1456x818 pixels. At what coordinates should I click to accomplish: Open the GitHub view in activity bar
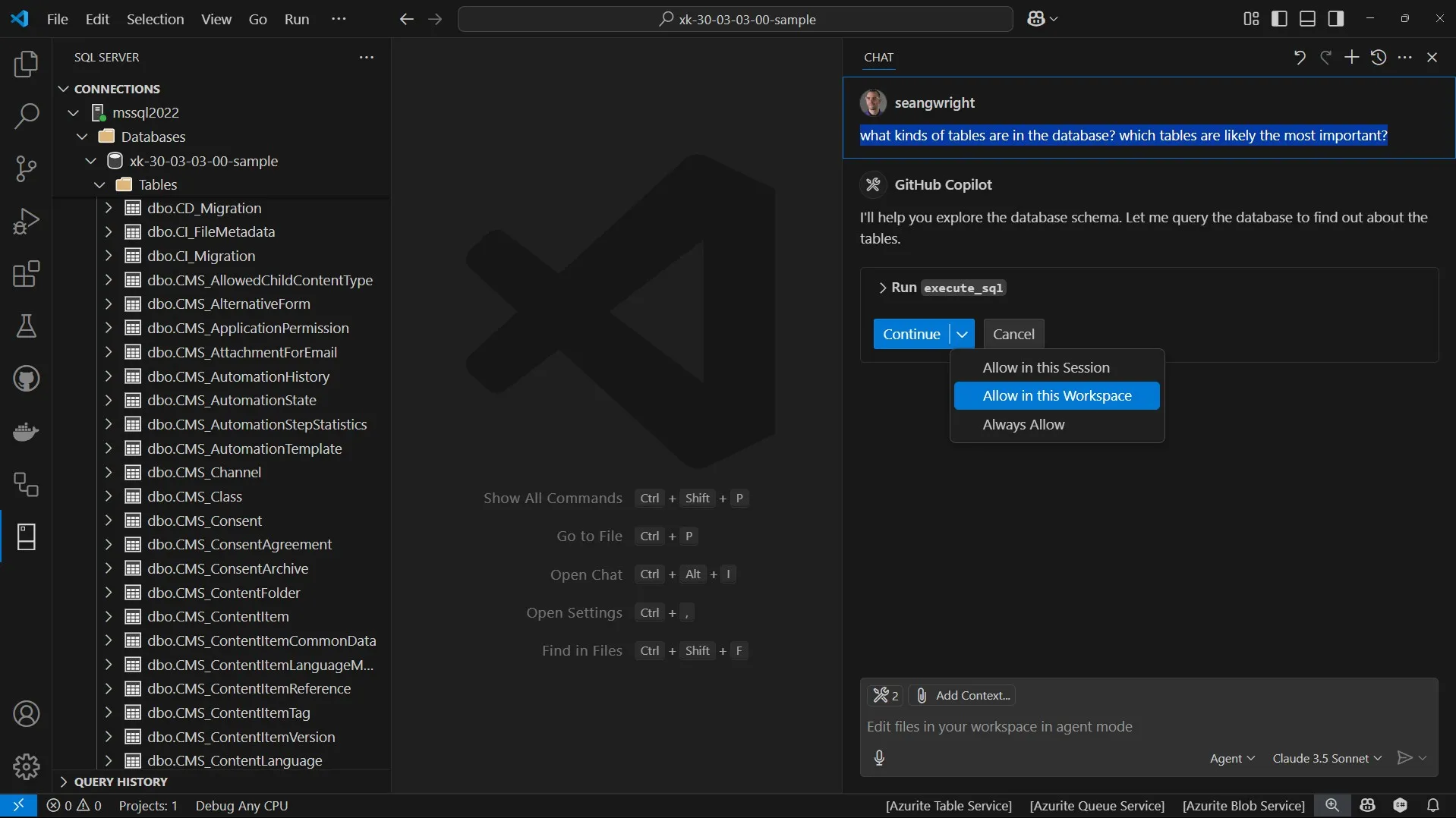[27, 379]
